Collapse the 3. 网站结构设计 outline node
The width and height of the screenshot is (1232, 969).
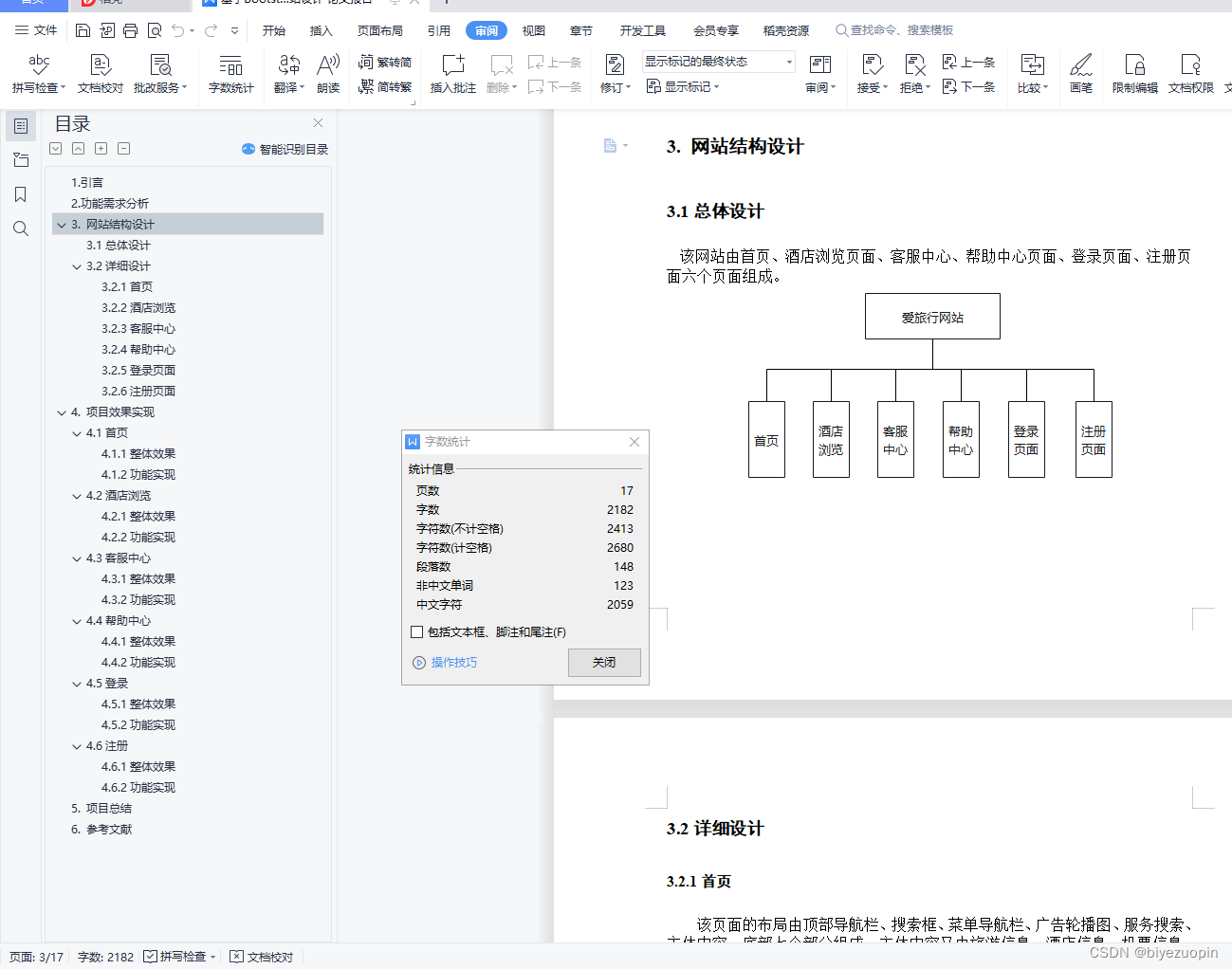click(x=62, y=225)
